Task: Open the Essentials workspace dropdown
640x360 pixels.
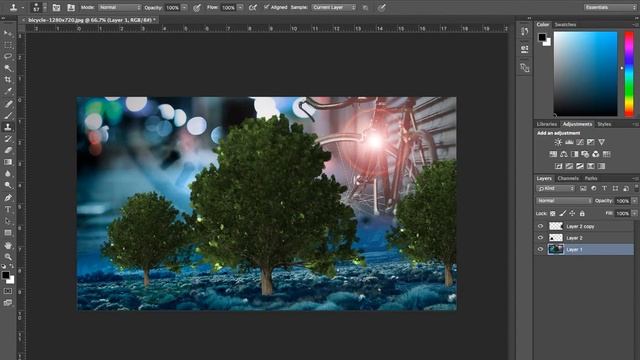Action: [610, 7]
